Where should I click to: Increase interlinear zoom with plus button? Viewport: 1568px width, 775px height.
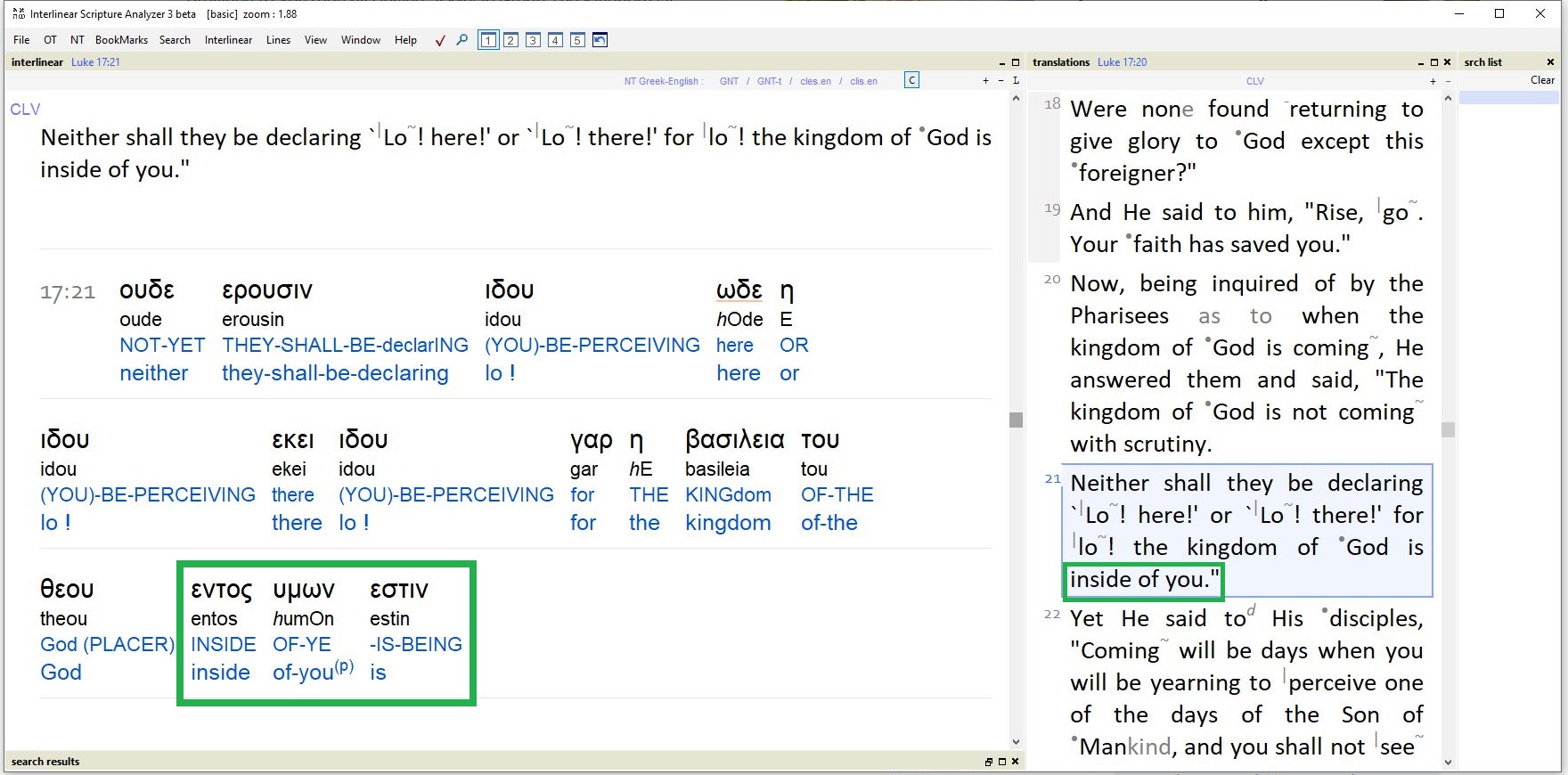coord(985,81)
